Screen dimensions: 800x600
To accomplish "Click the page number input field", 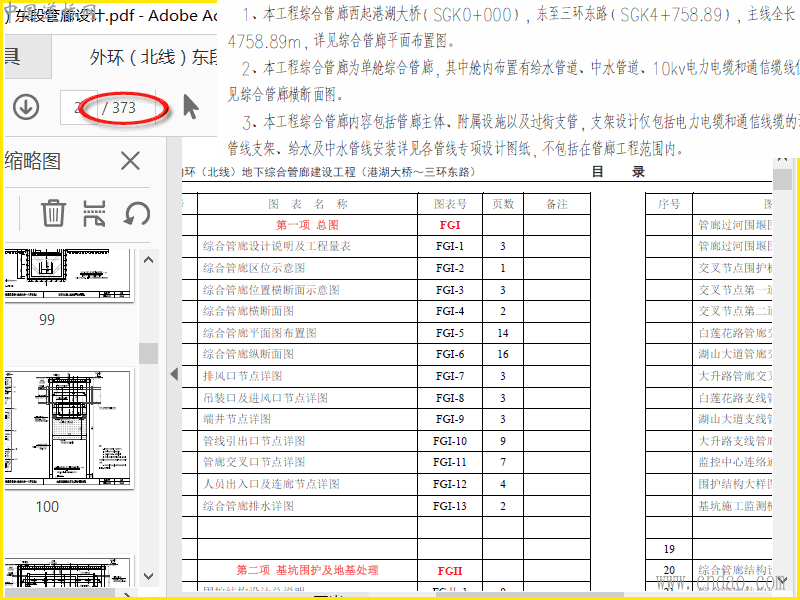I will 79,107.
